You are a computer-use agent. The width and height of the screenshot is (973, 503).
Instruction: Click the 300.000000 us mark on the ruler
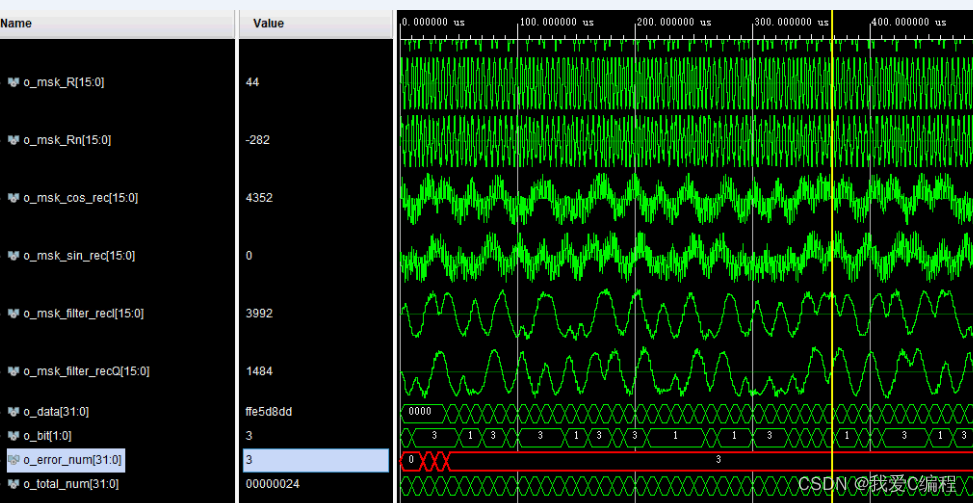click(790, 22)
